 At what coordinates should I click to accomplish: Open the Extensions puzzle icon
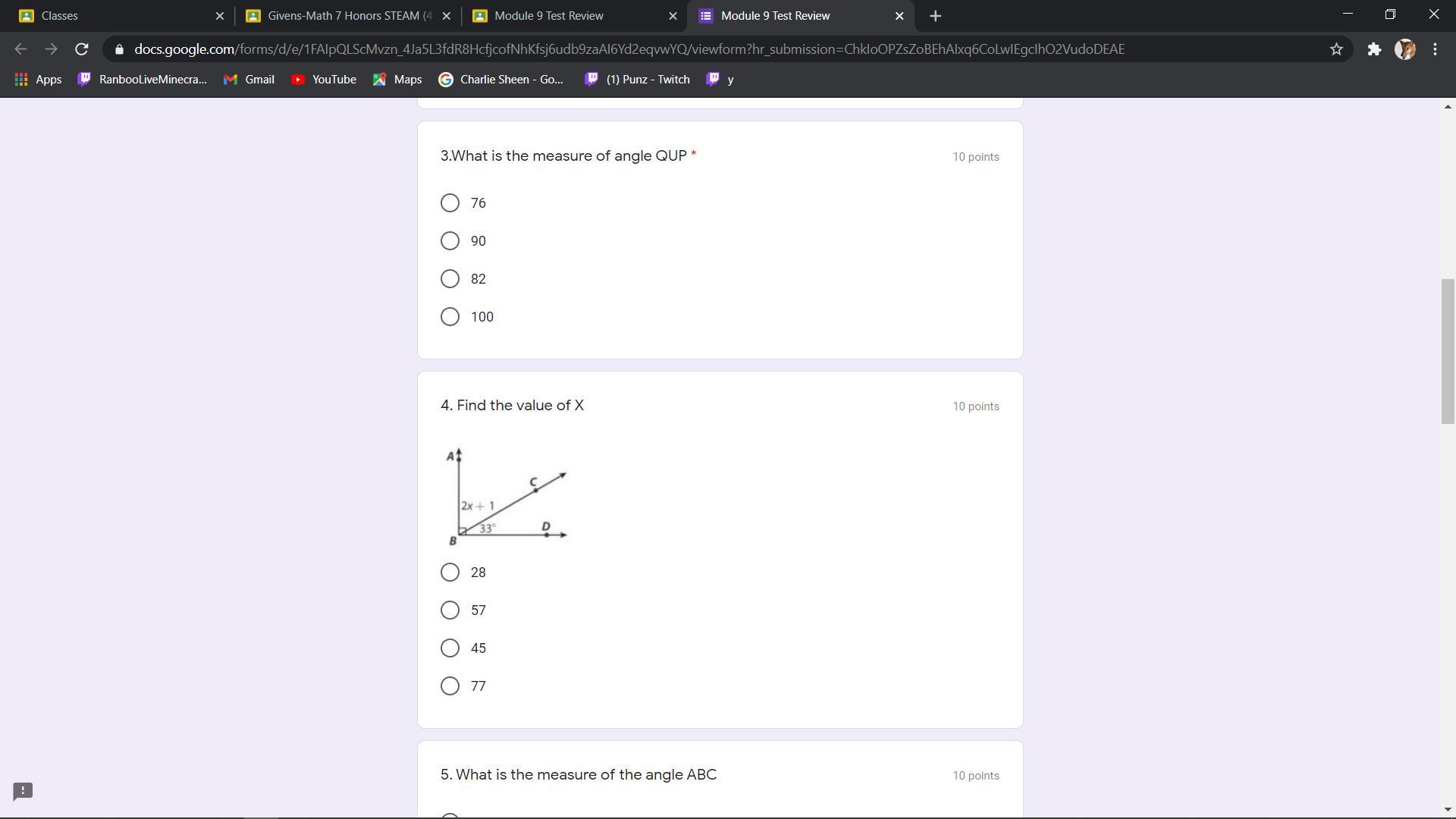click(1374, 49)
